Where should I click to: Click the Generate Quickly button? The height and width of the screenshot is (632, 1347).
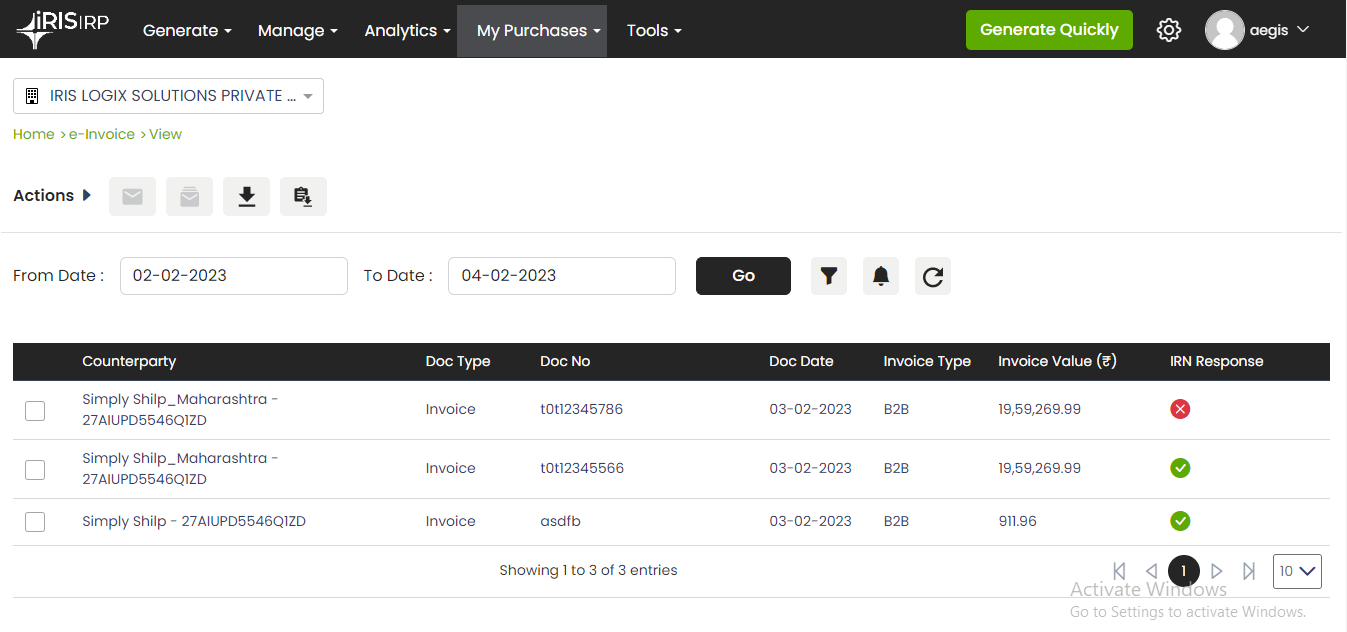(1049, 30)
